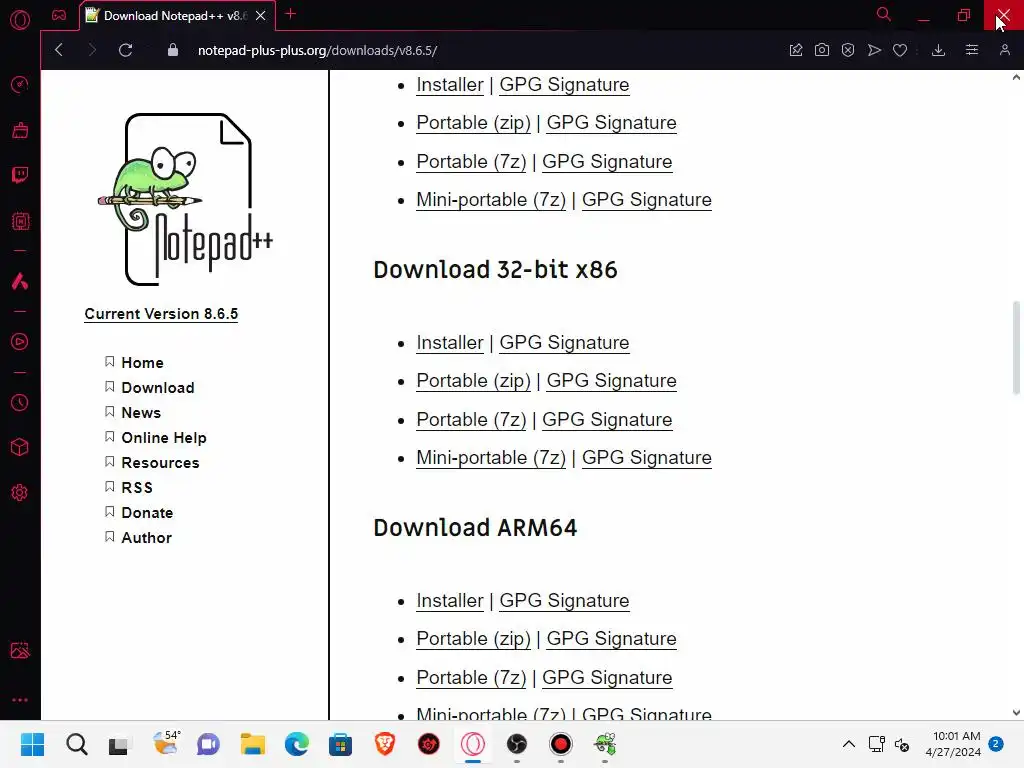Download 32-bit x86 Portable (zip)
This screenshot has height=768, width=1024.
(473, 381)
